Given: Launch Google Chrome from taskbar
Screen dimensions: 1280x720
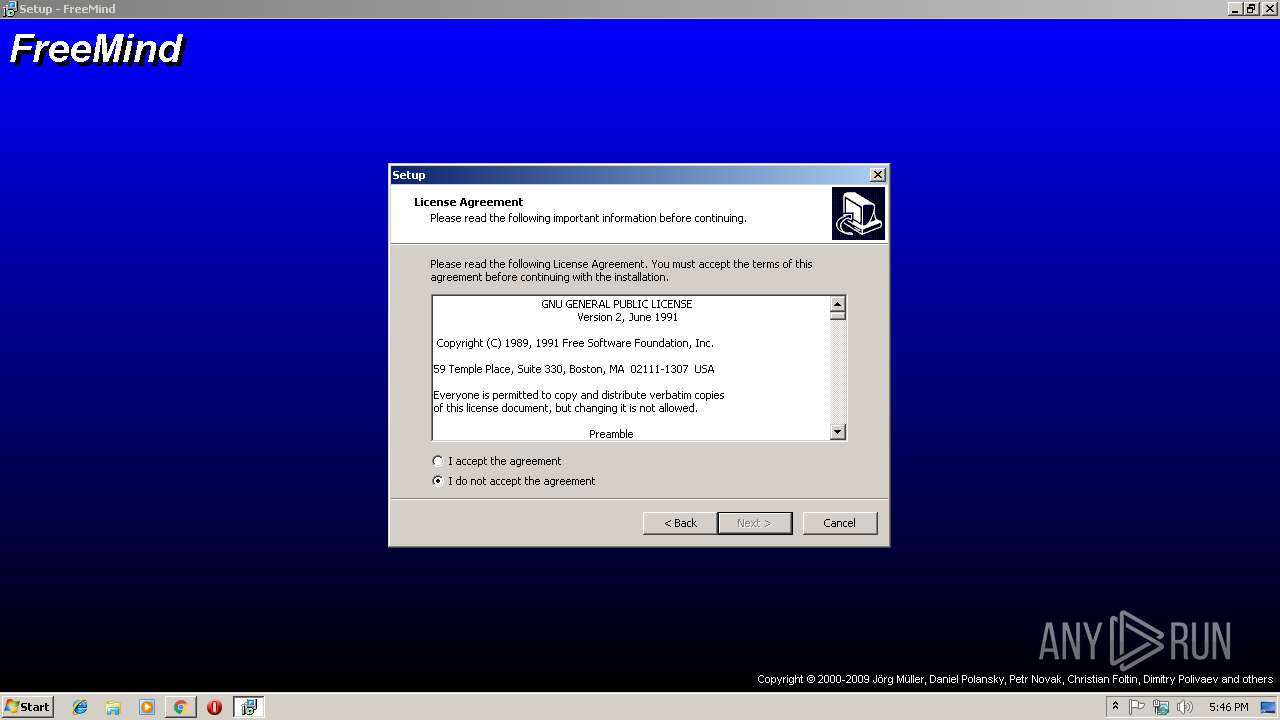Looking at the screenshot, I should point(180,707).
